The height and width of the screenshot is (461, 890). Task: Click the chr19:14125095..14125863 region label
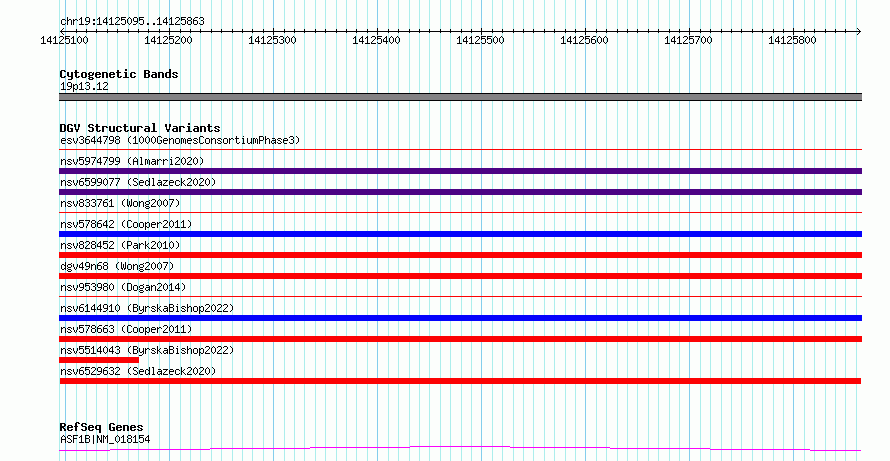pos(132,22)
